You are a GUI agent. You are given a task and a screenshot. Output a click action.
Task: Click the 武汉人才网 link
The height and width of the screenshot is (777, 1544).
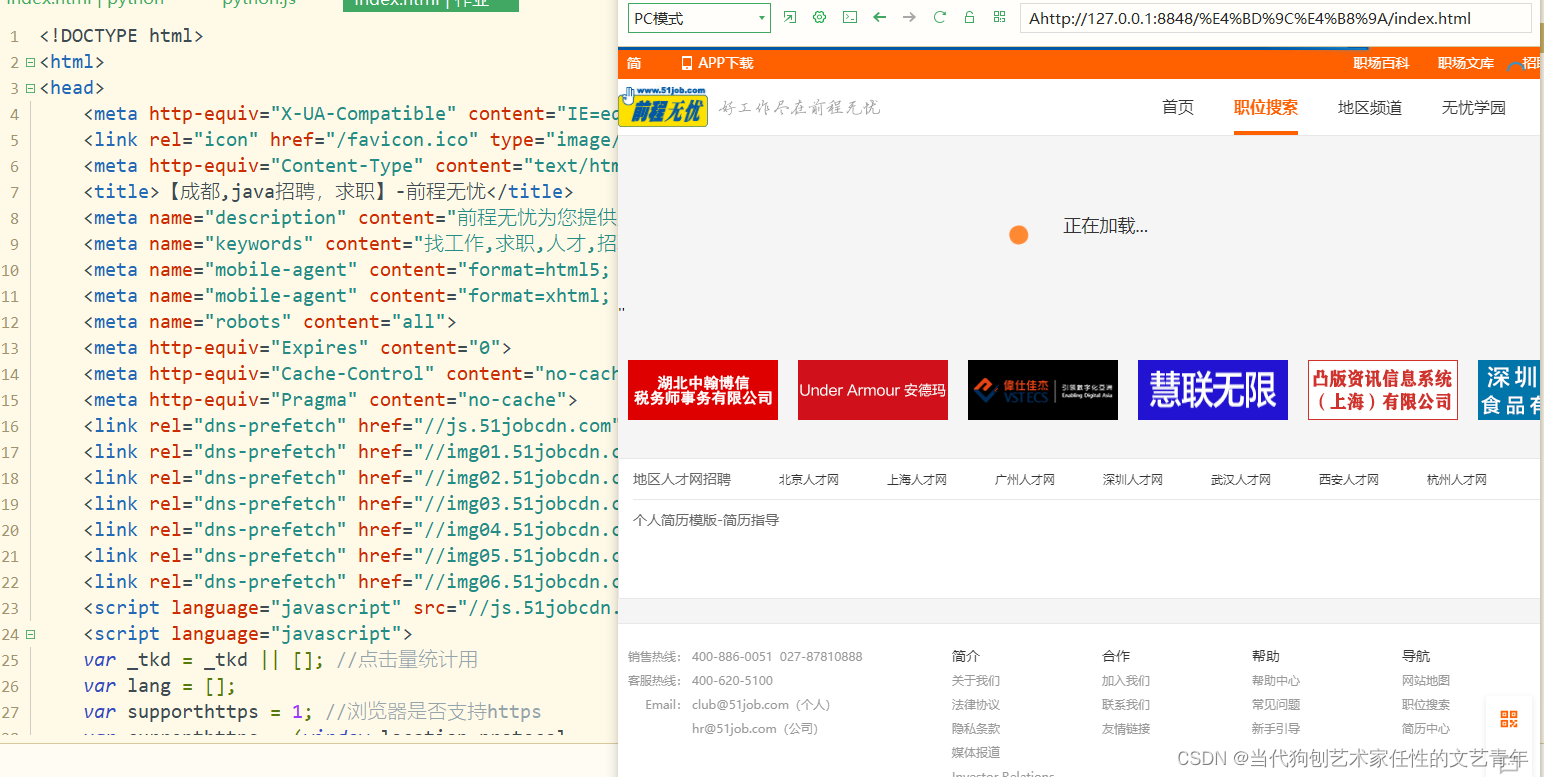tap(1241, 480)
